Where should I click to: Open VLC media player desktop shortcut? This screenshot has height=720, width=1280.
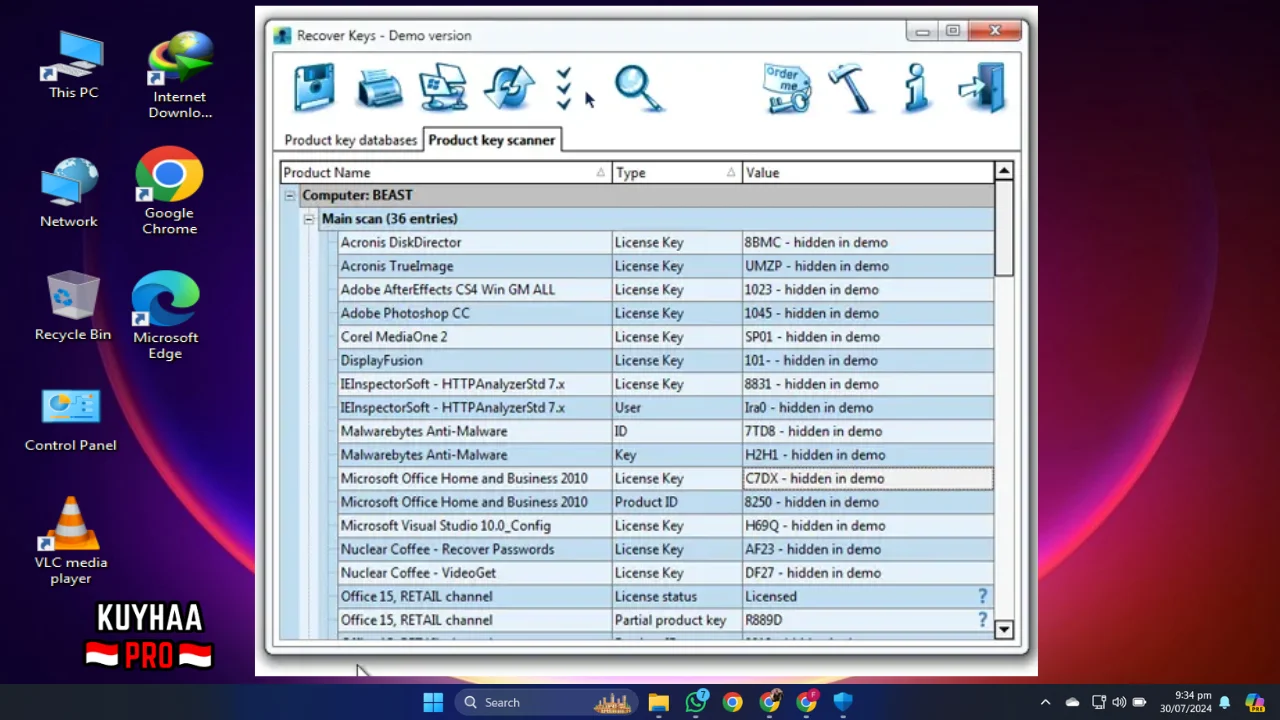point(71,541)
